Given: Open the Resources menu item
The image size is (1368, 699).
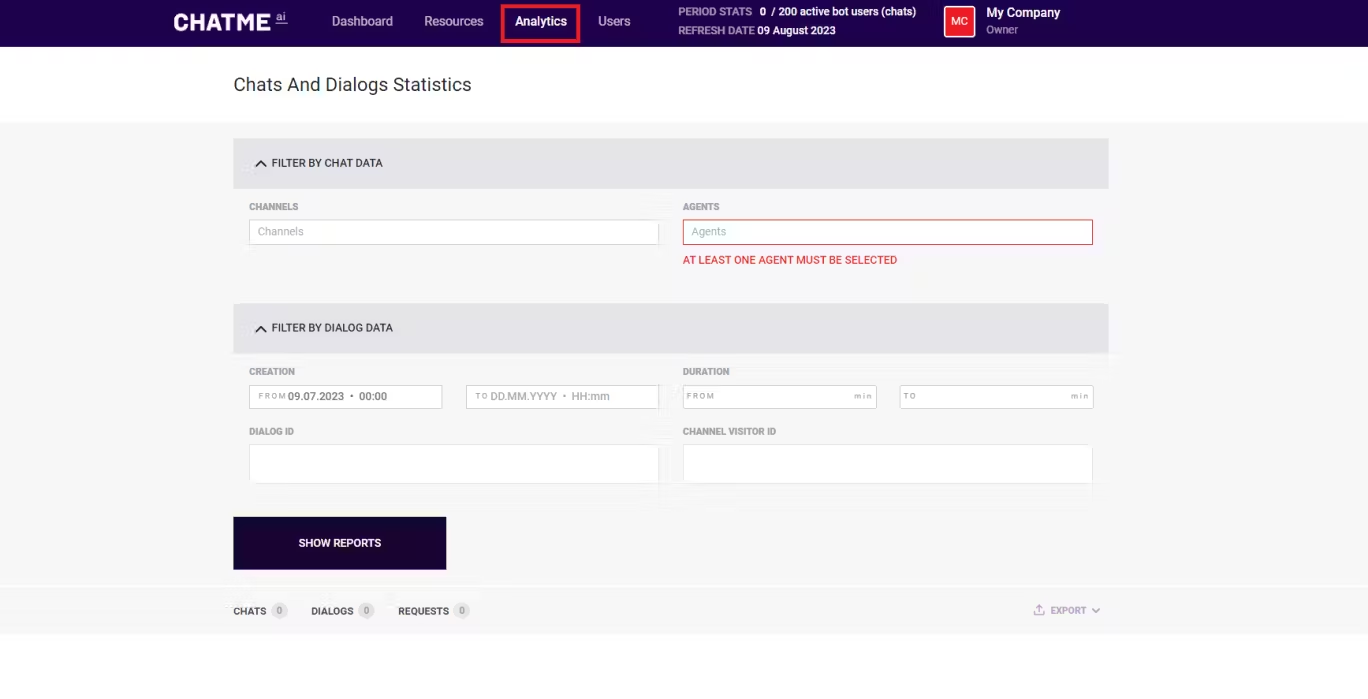Looking at the screenshot, I should 453,21.
